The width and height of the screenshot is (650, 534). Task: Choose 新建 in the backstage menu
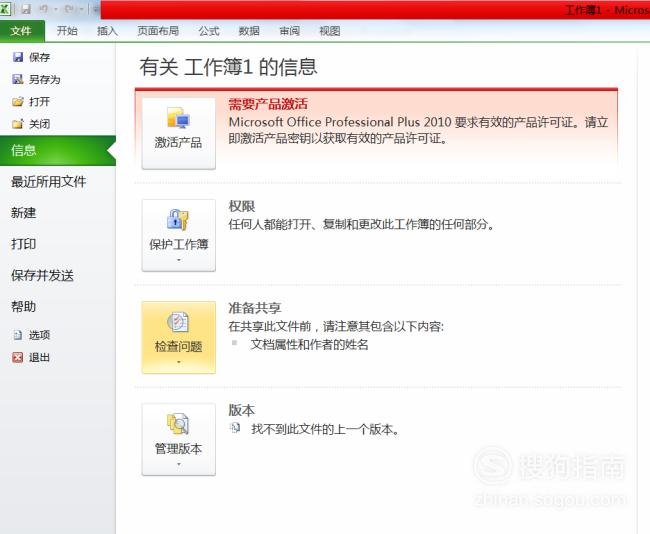24,213
